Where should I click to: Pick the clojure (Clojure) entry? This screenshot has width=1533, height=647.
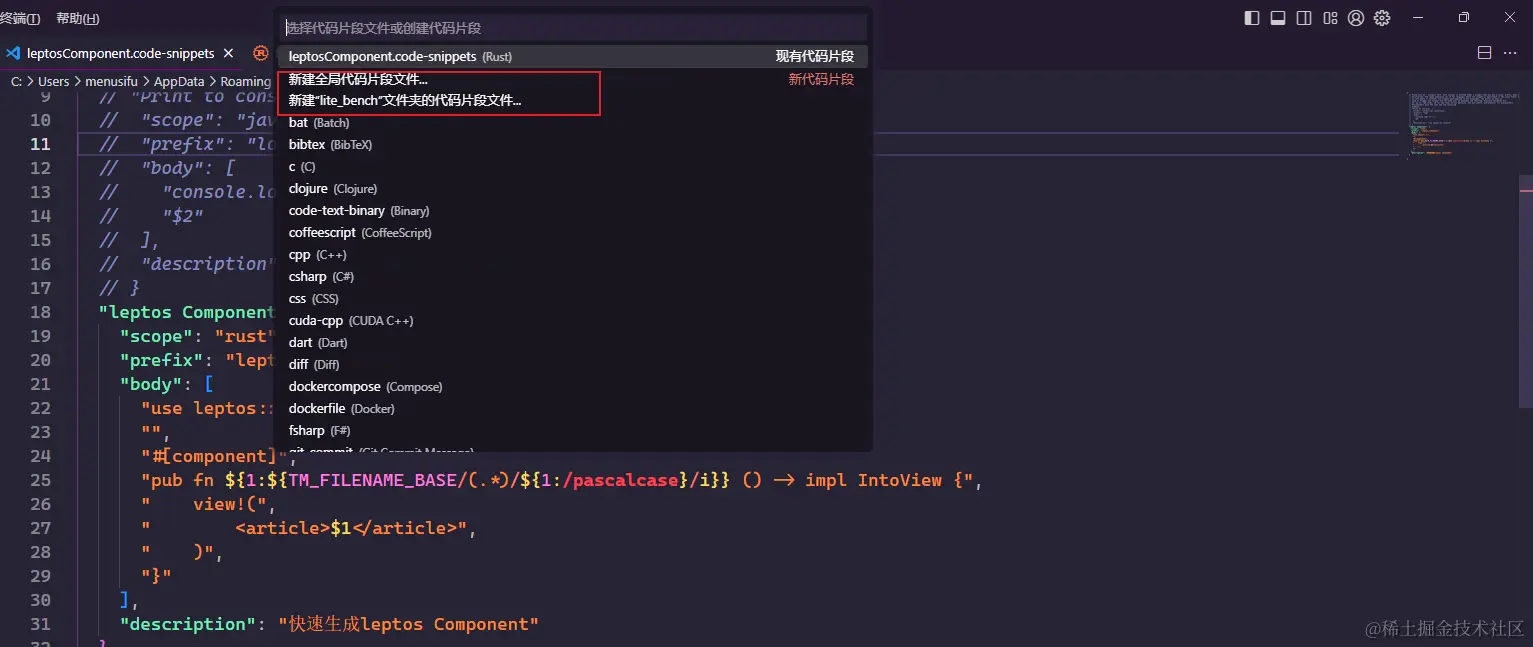[x=572, y=189]
